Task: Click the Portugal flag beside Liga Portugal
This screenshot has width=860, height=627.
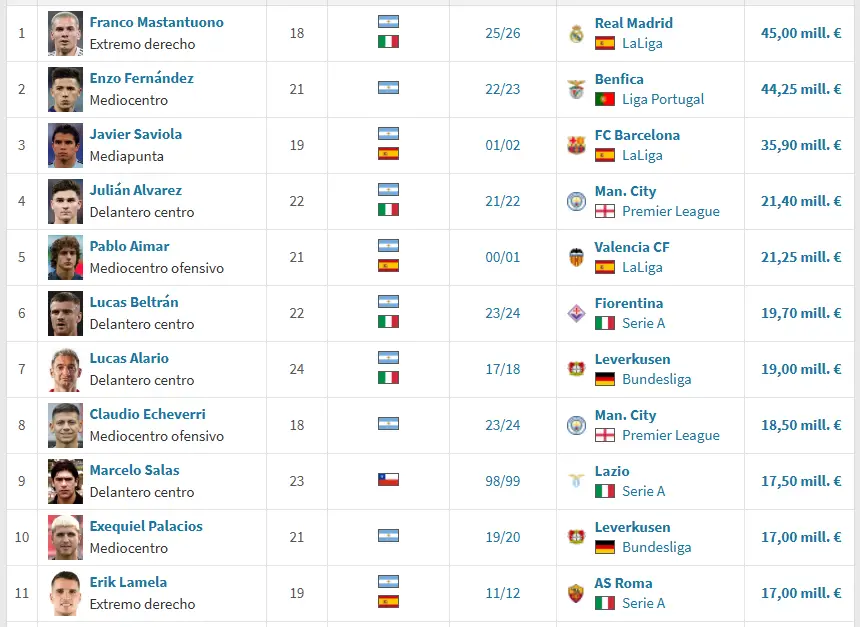Action: (604, 99)
